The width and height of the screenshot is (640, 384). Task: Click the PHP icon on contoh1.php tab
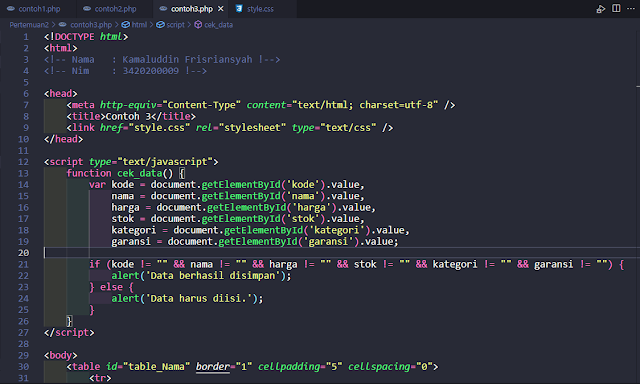[x=11, y=9]
